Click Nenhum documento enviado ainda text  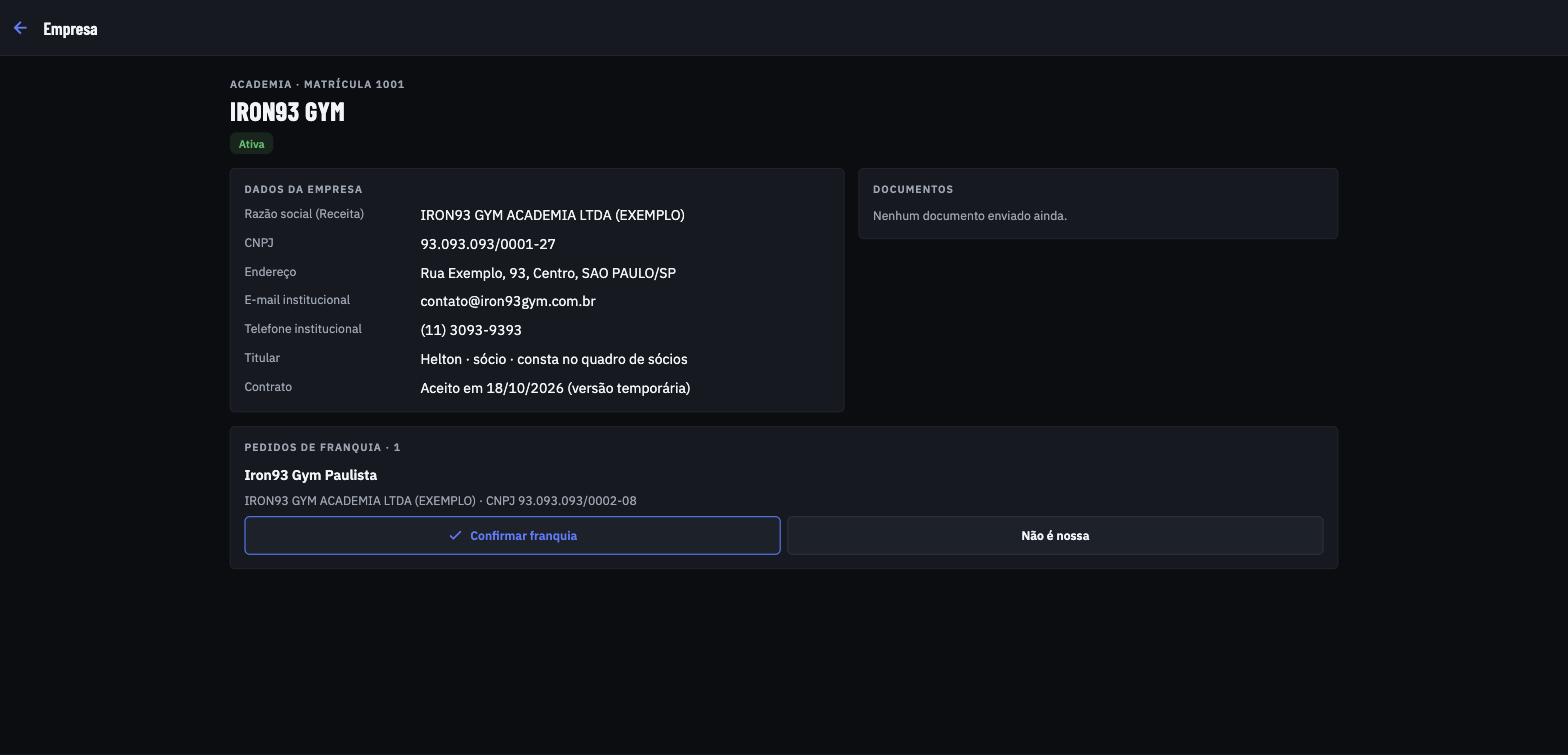click(970, 216)
